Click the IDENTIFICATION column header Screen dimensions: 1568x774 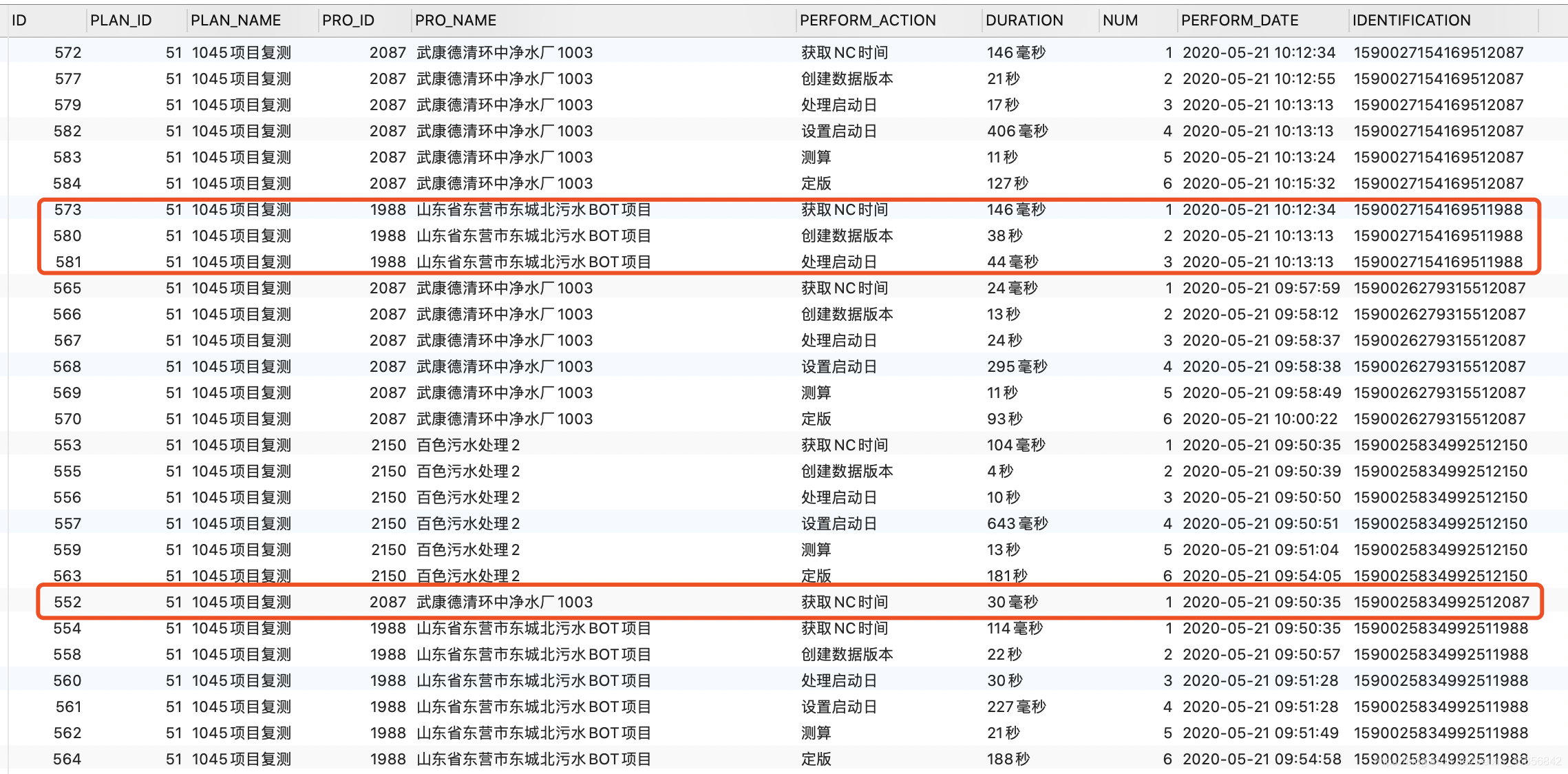tap(1411, 21)
